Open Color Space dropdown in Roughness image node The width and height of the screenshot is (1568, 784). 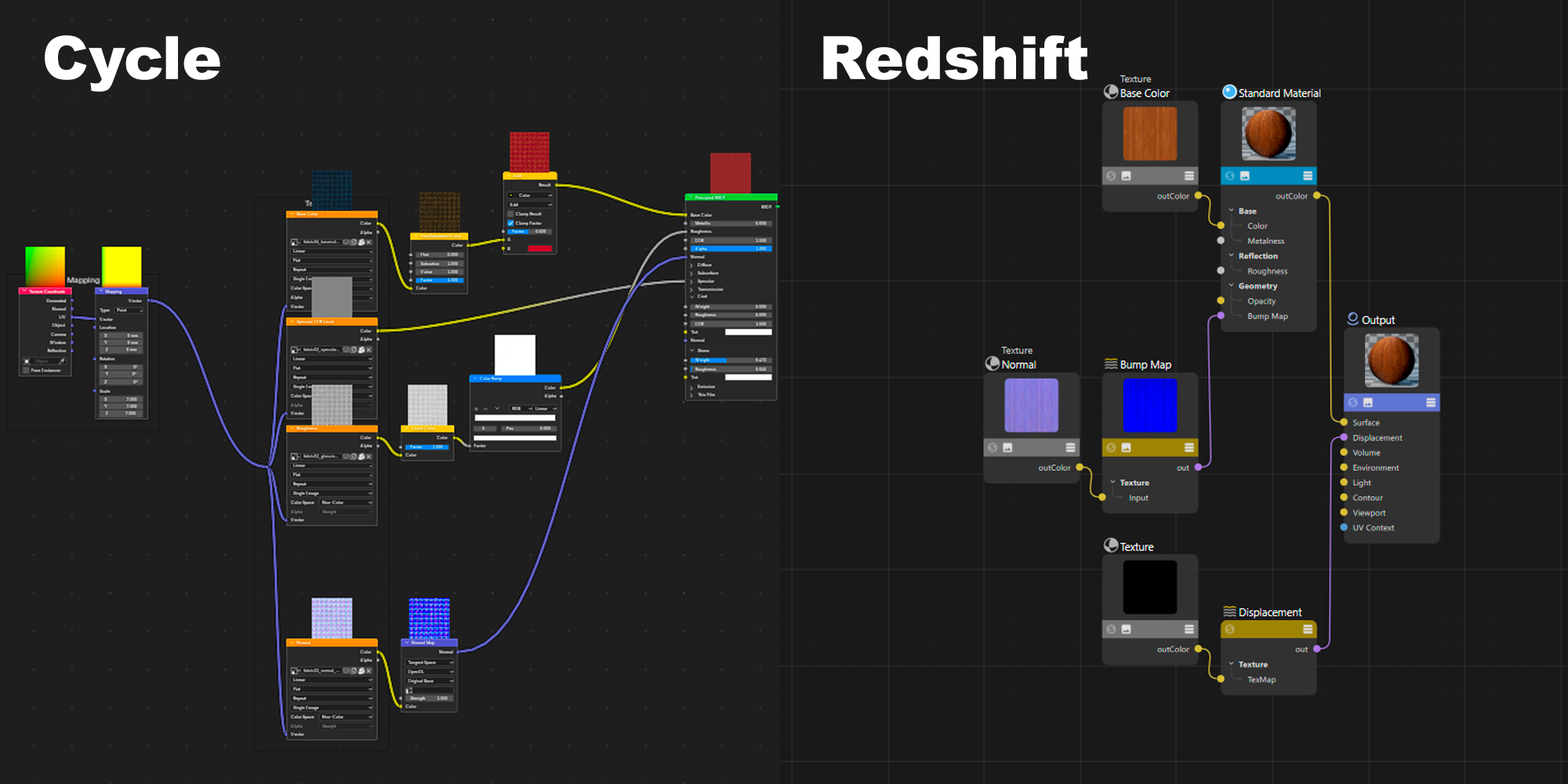point(346,503)
